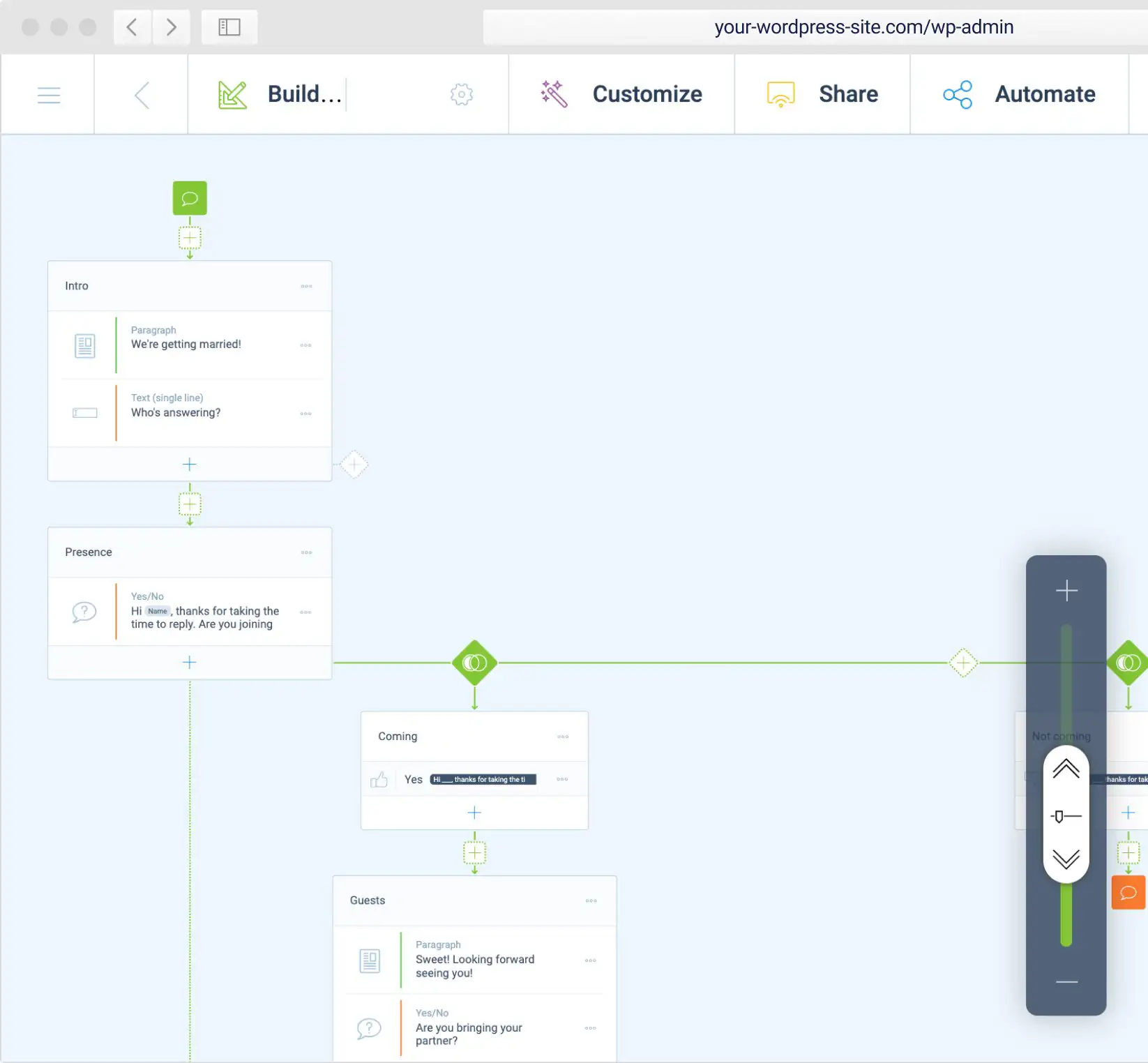Click the 'We're getting married!' text

point(186,344)
